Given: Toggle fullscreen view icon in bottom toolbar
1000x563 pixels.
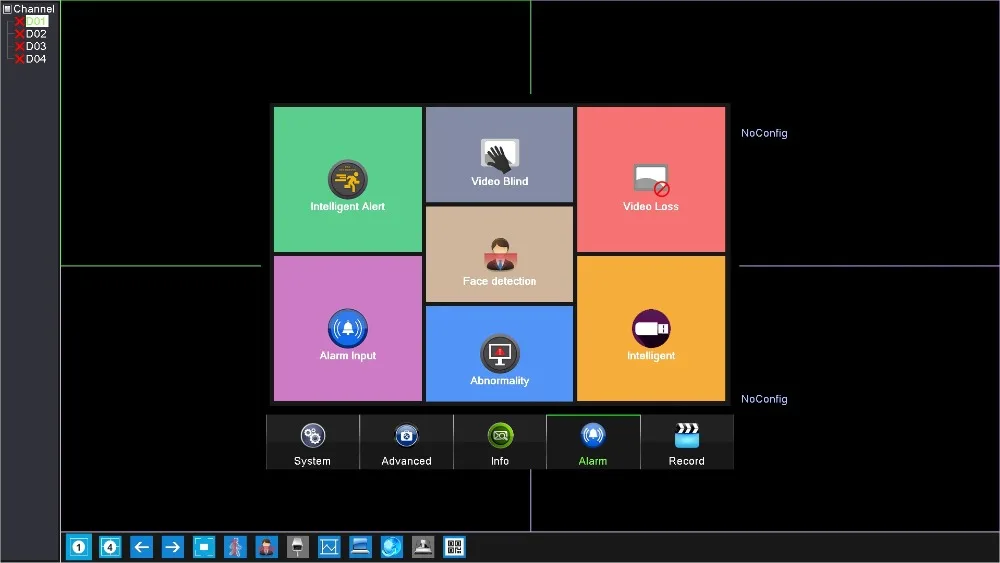Looking at the screenshot, I should [x=204, y=547].
